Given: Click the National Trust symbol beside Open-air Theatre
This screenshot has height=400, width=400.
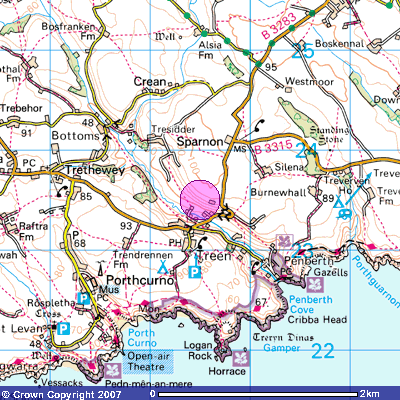Looking at the screenshot, I should click(x=112, y=370).
